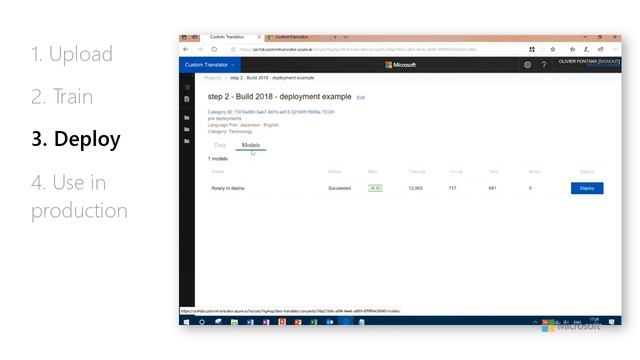Click the Name column header
Image resolution: width=640 pixels, height=360 pixels.
pyautogui.click(x=218, y=172)
